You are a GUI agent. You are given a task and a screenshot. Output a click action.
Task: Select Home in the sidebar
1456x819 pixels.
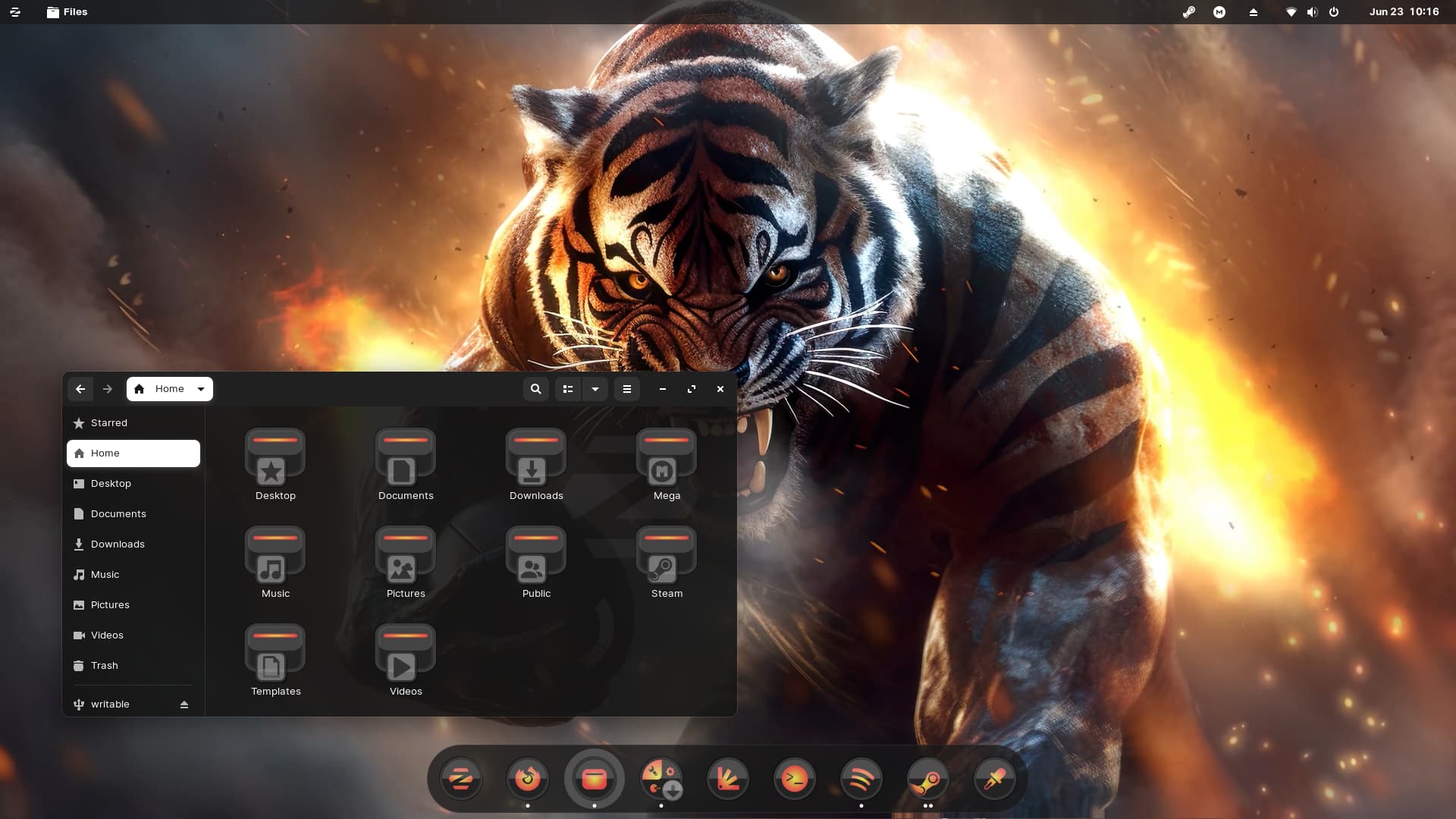133,453
